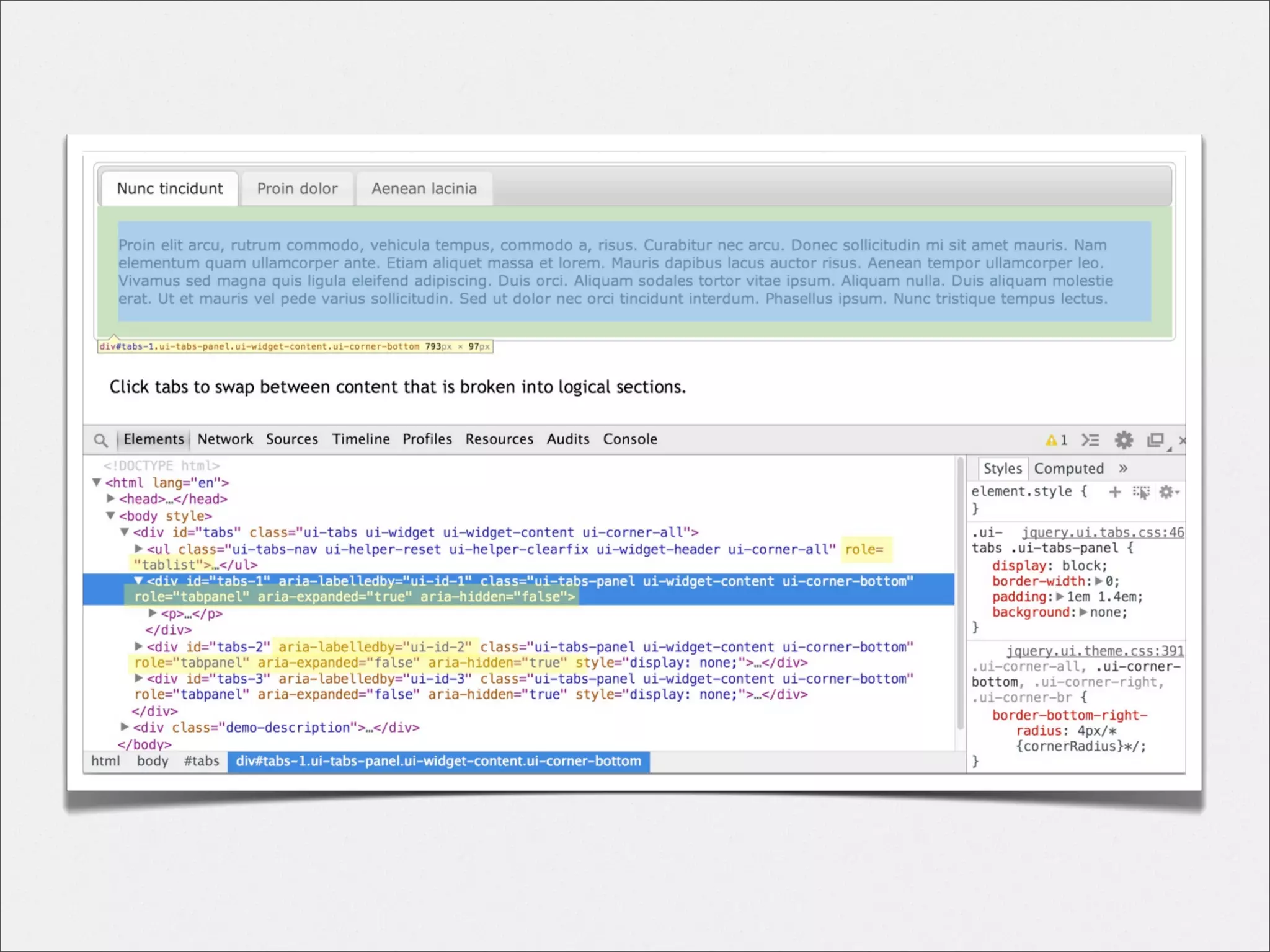This screenshot has width=1270, height=952.
Task: Toggle element state selector icon
Action: click(1141, 492)
